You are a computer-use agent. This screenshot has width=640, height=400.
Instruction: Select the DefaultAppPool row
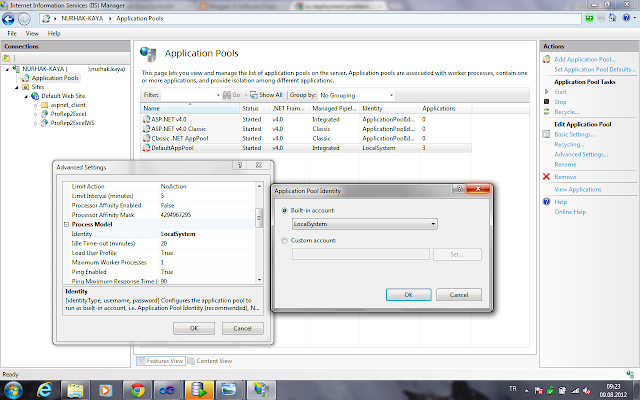pyautogui.click(x=306, y=148)
